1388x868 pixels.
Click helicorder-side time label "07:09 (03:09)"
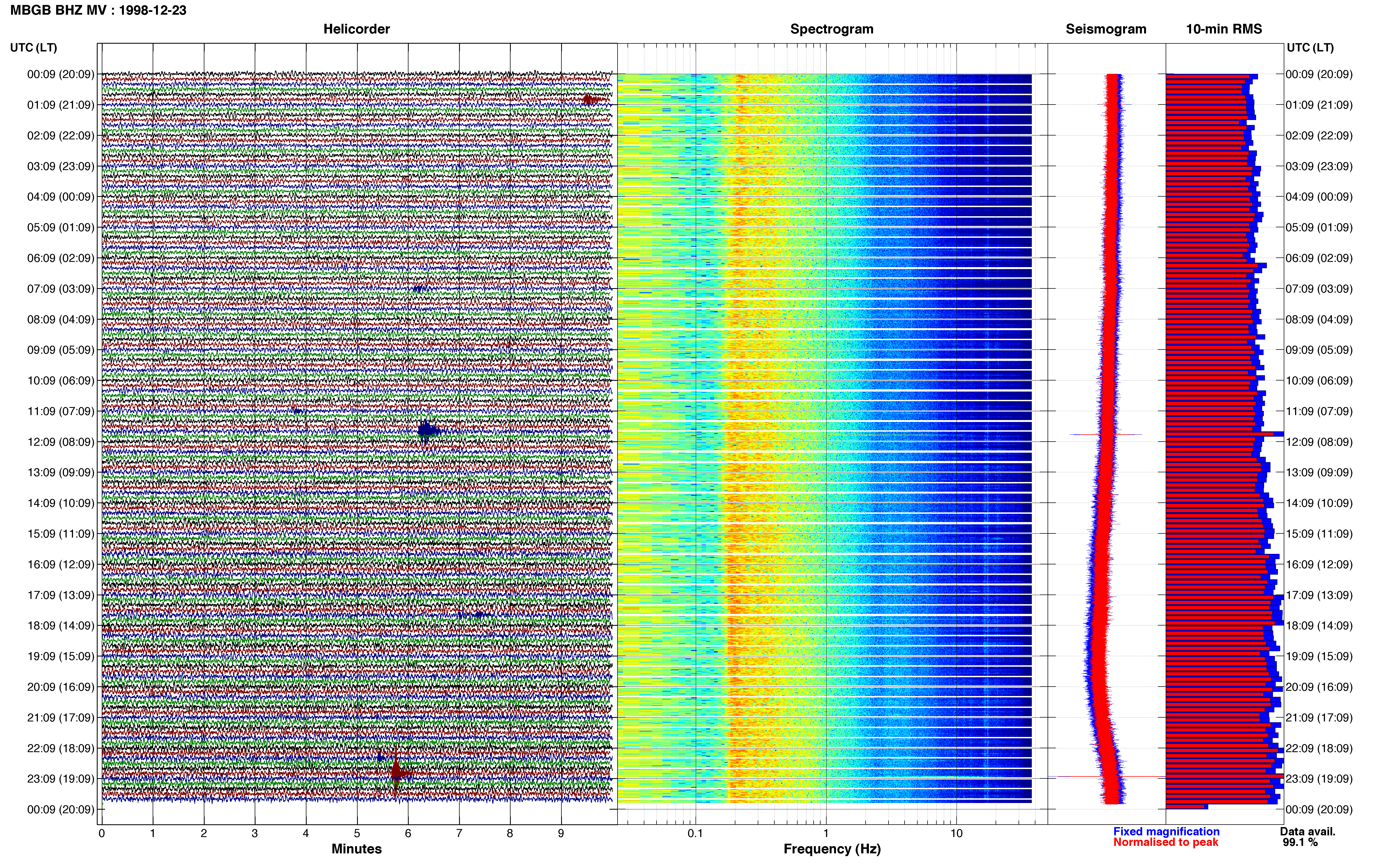point(61,289)
